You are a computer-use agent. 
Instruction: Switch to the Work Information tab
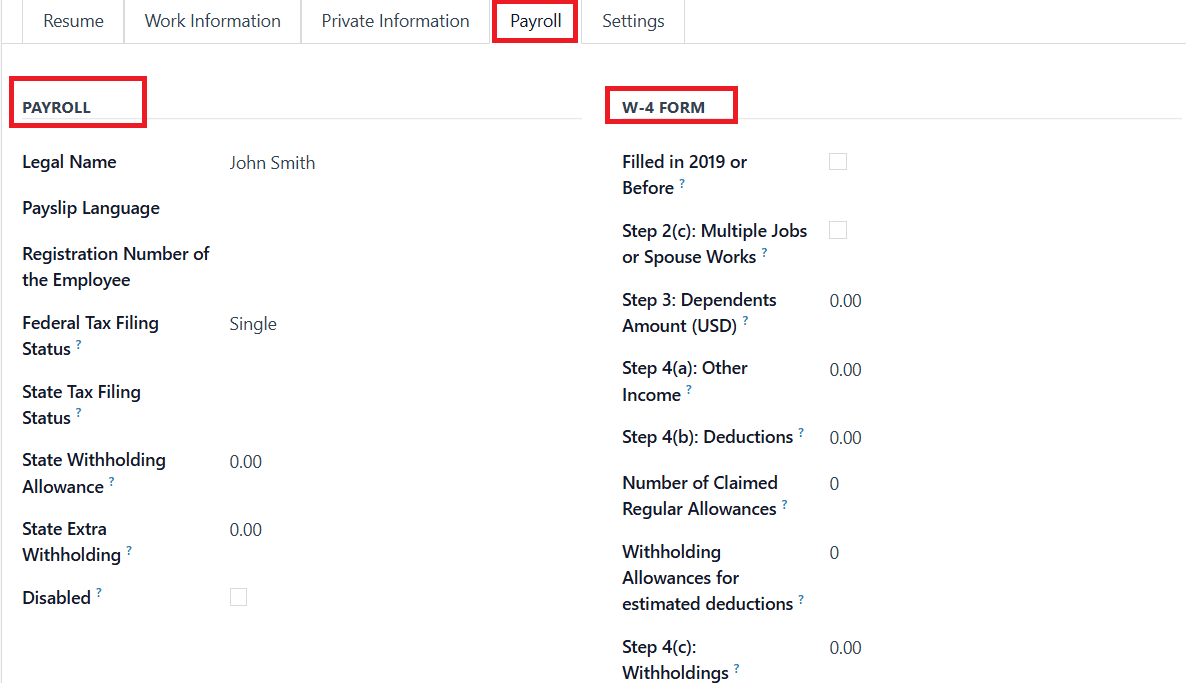[x=212, y=21]
